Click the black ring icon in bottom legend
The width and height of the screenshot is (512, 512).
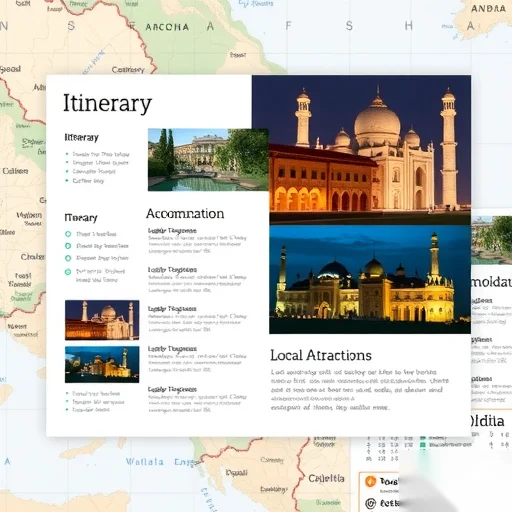[x=370, y=503]
